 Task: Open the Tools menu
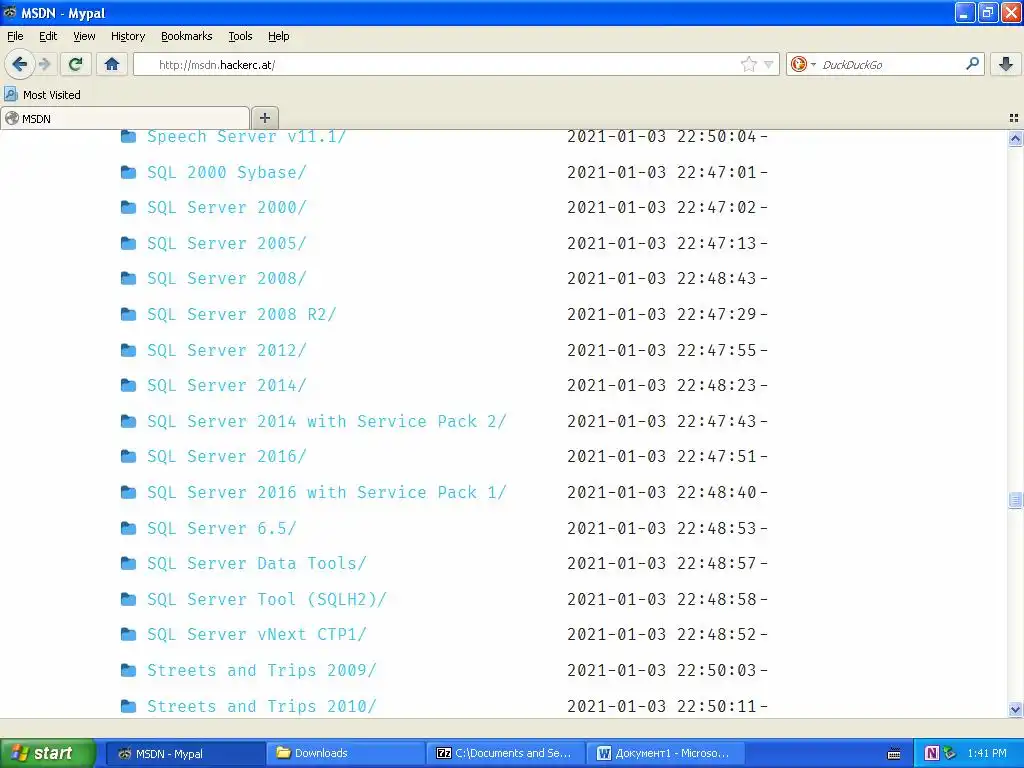pos(240,36)
